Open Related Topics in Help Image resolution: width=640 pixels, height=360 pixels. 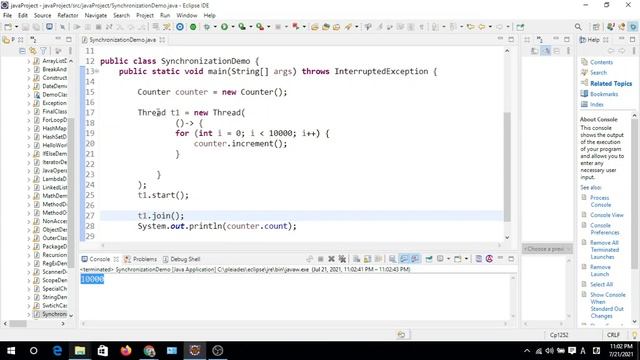click(x=611, y=83)
